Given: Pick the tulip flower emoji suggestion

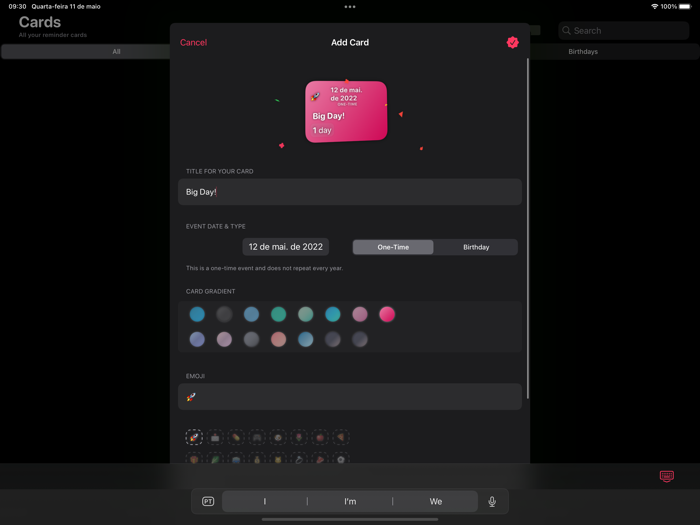Looking at the screenshot, I should (299, 437).
